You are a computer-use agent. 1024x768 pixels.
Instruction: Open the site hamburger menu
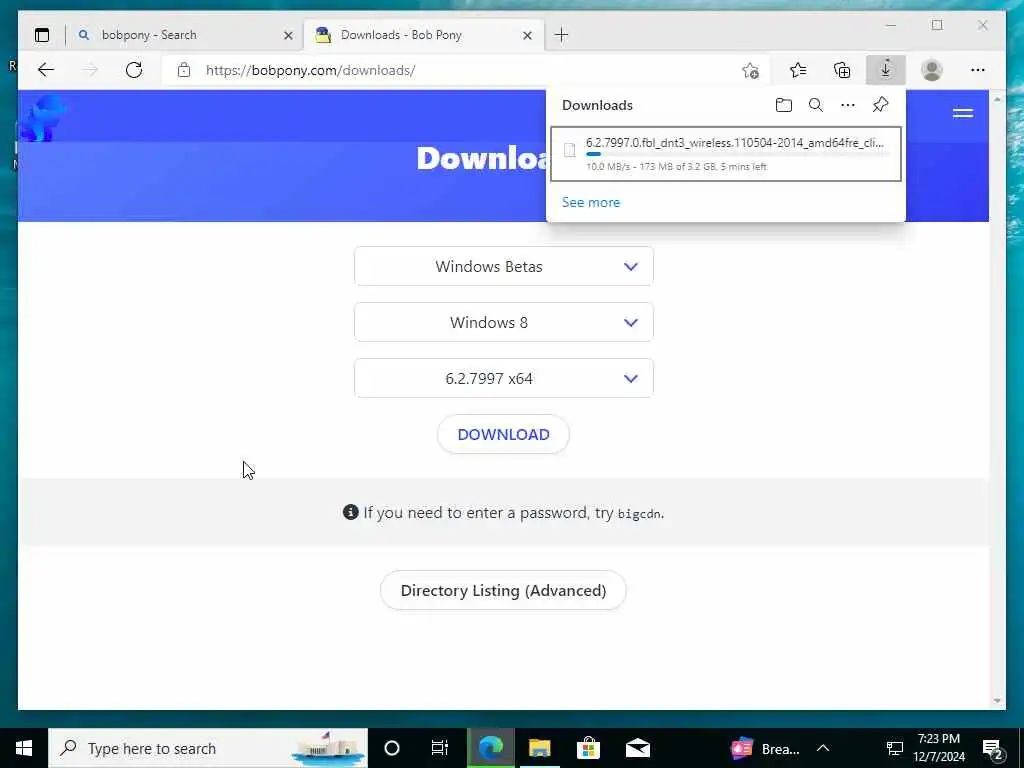[x=963, y=114]
